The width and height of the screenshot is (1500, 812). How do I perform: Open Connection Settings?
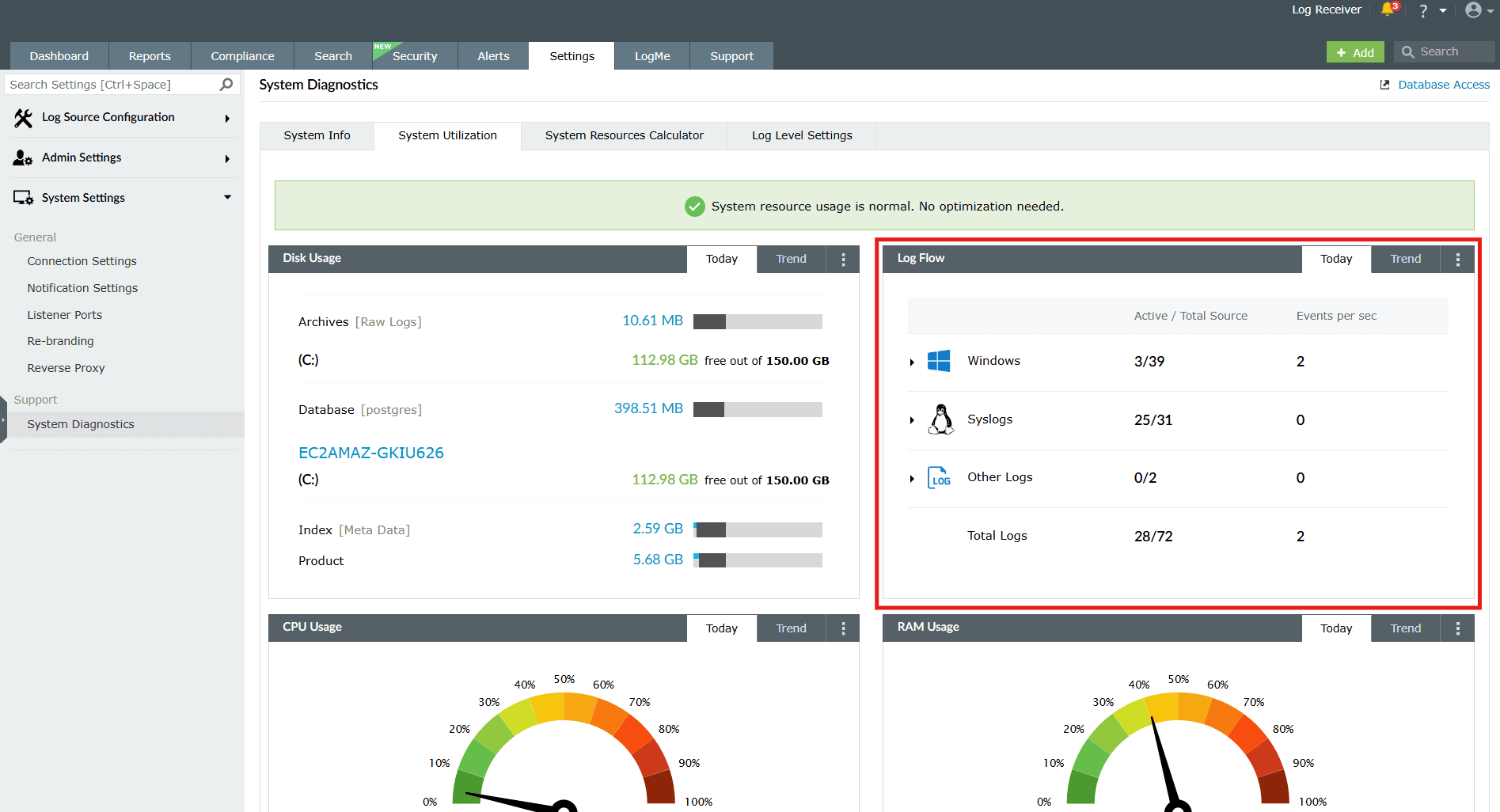point(82,261)
